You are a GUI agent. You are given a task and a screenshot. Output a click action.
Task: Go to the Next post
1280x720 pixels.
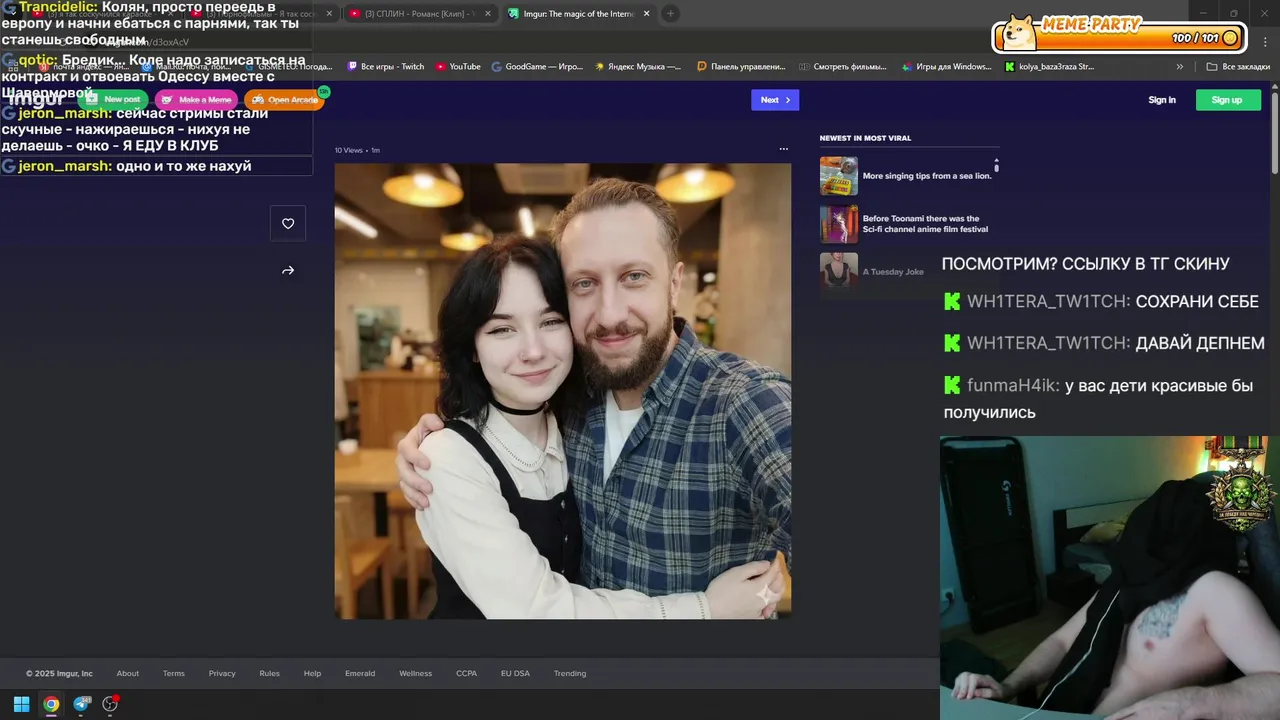[775, 100]
